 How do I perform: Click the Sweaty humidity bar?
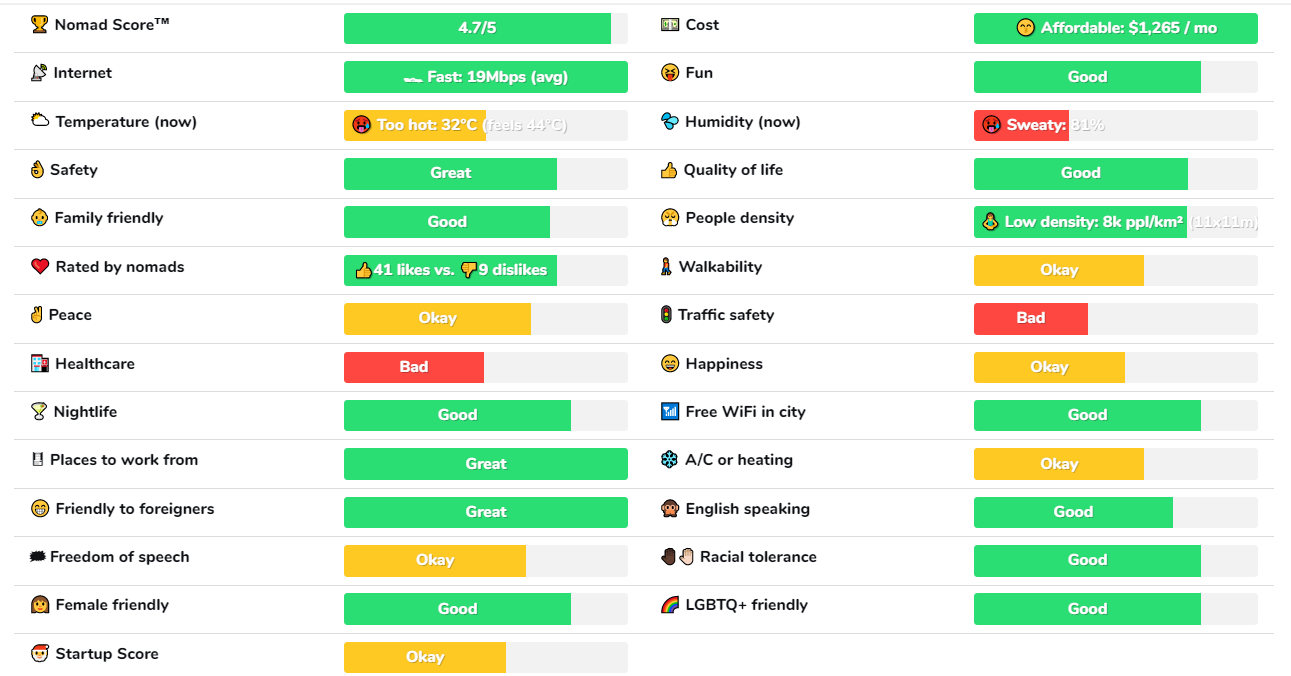point(1021,125)
